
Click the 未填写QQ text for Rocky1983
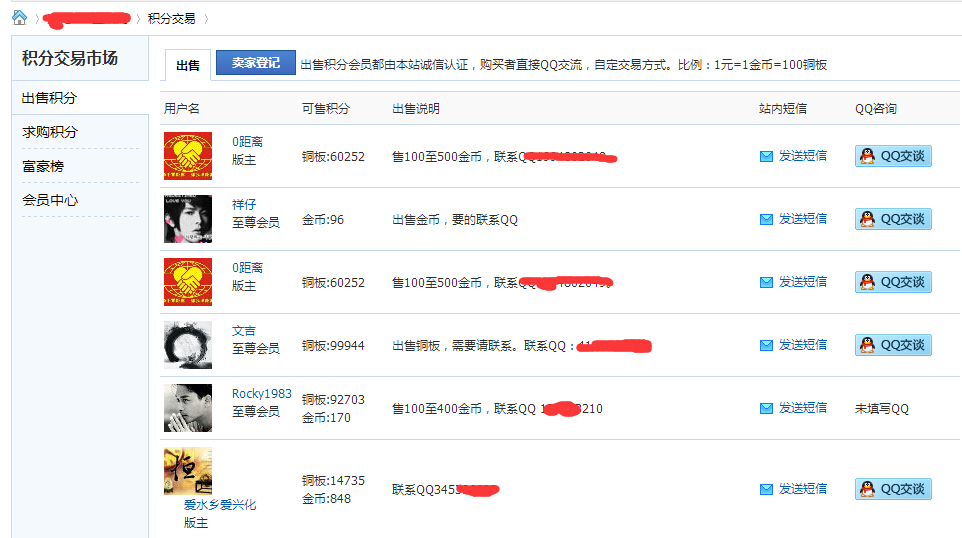click(x=882, y=409)
